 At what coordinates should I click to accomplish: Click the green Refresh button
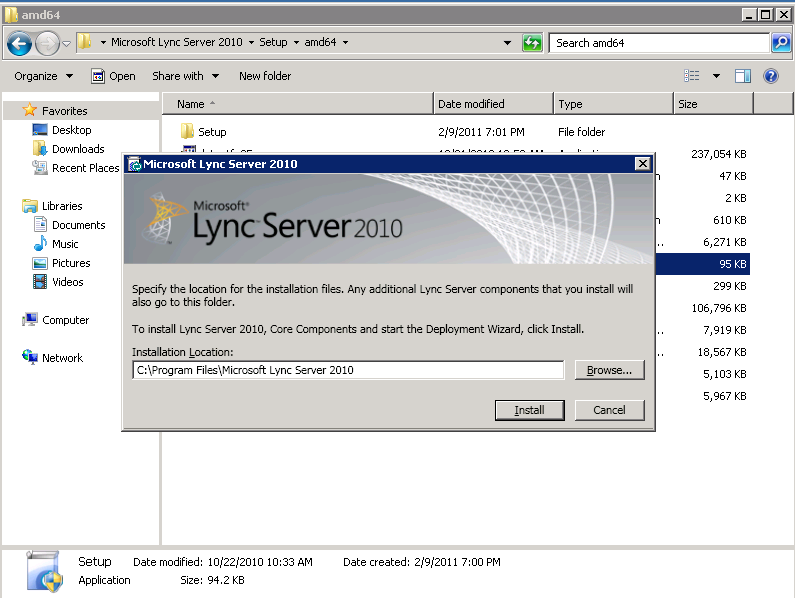tap(532, 43)
